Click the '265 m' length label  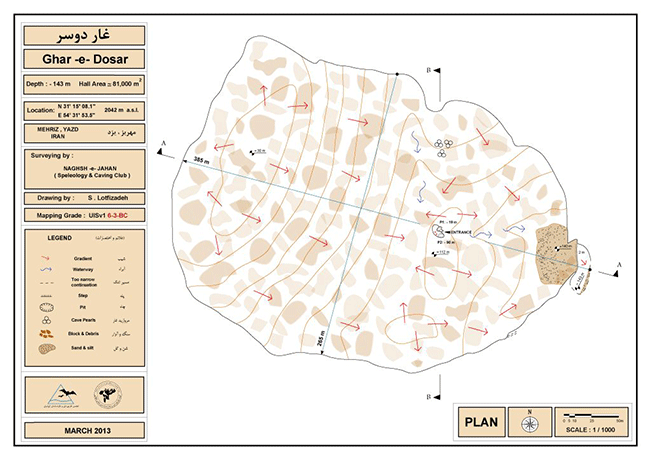320,338
